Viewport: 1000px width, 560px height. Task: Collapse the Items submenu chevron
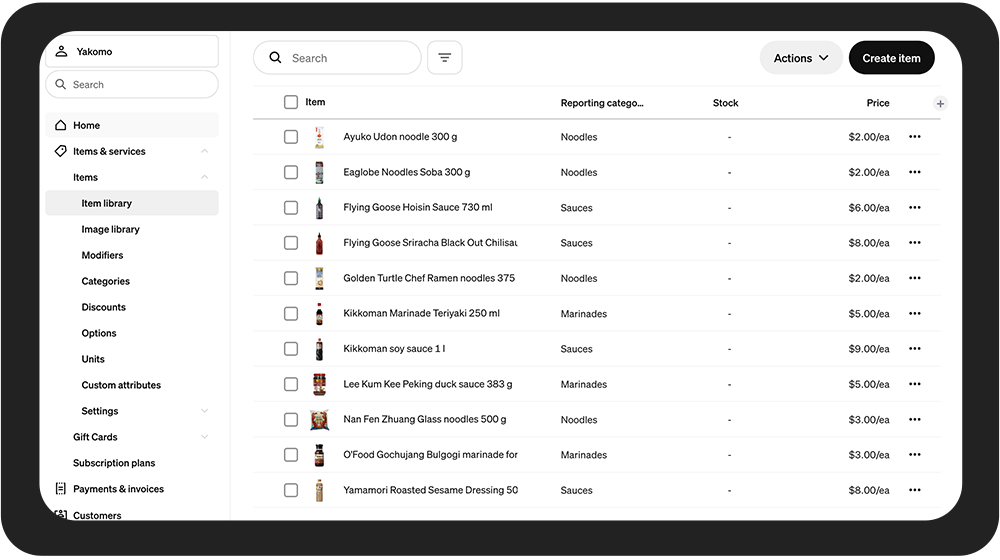[x=205, y=177]
